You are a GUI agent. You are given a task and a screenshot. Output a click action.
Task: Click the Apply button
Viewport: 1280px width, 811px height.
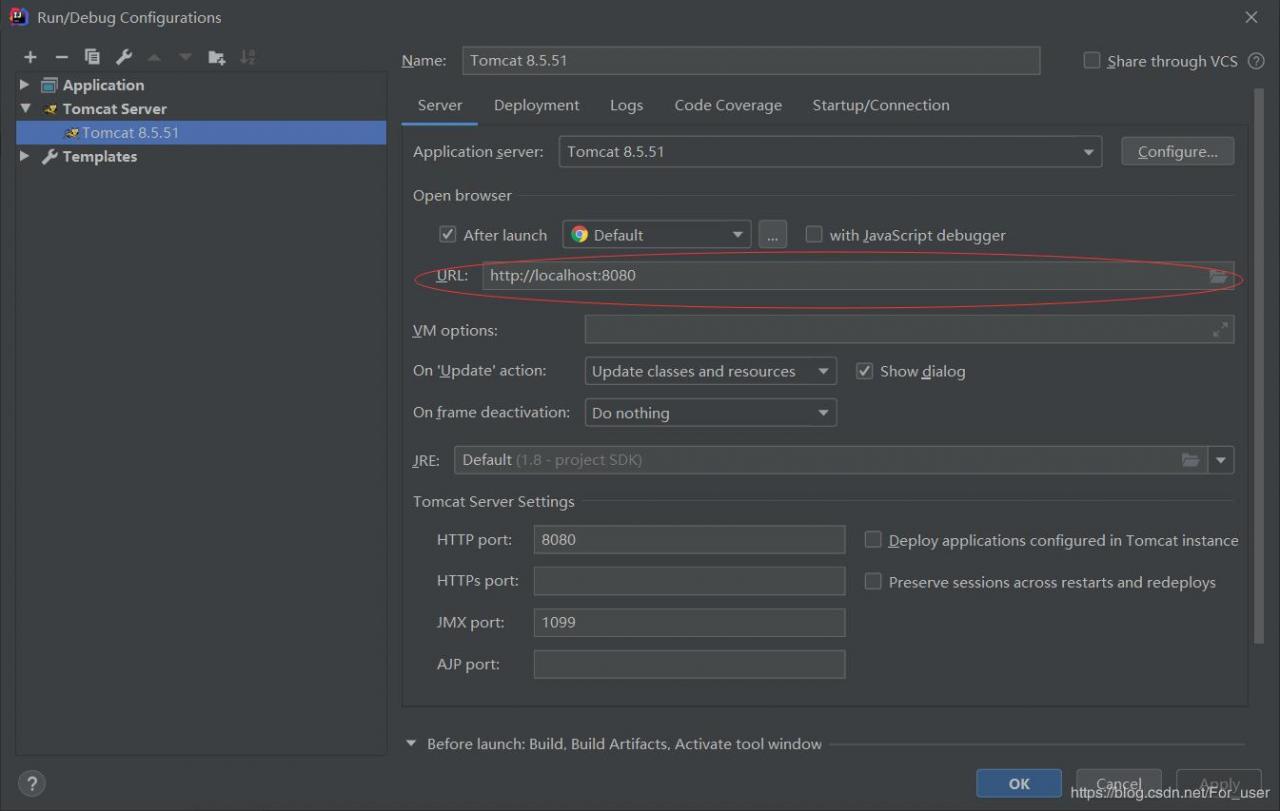(1219, 784)
